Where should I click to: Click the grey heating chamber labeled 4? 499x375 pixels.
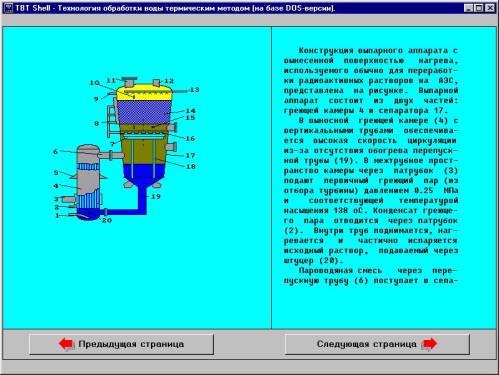88,182
